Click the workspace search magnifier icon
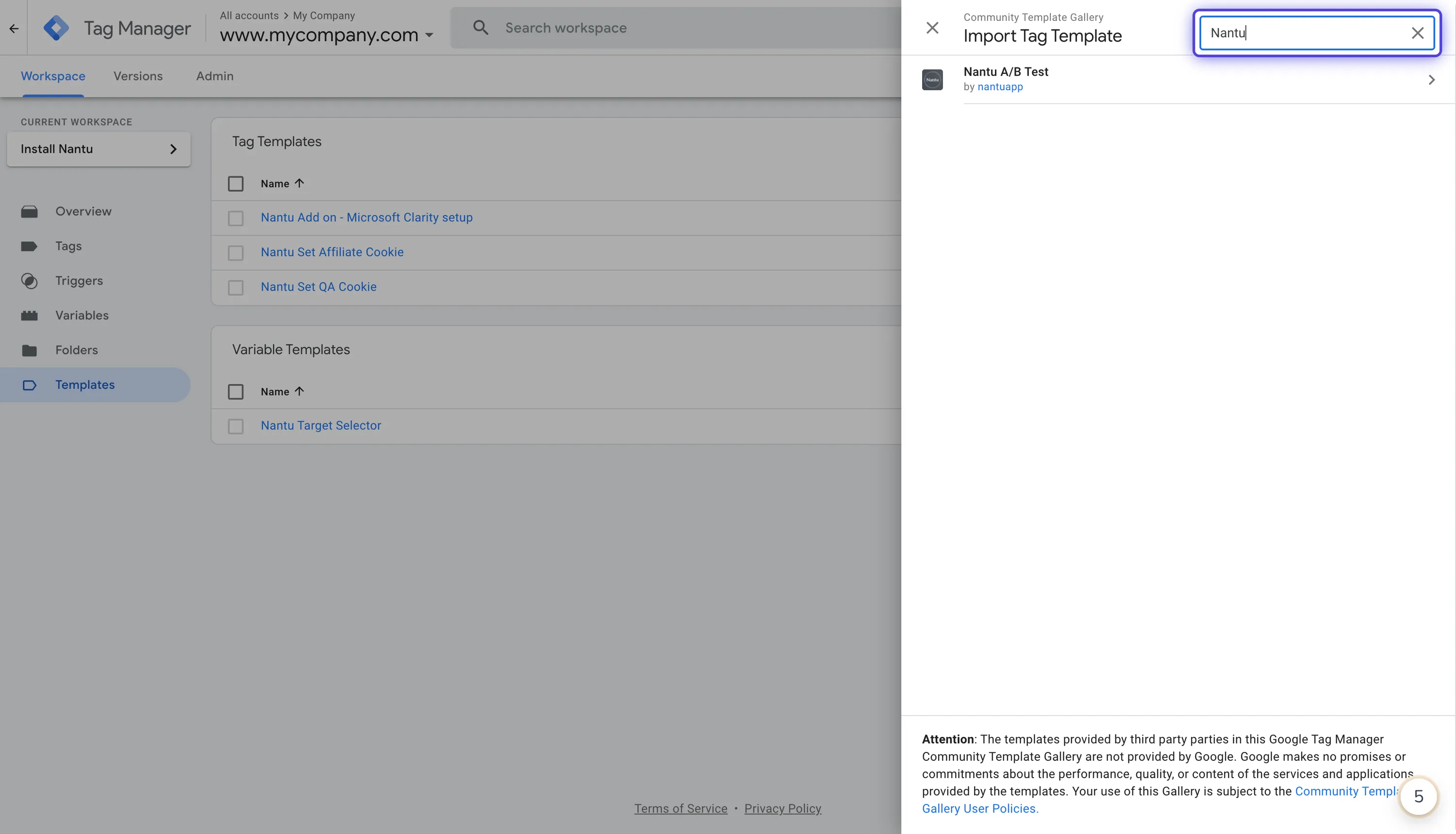This screenshot has height=834, width=1456. click(480, 28)
